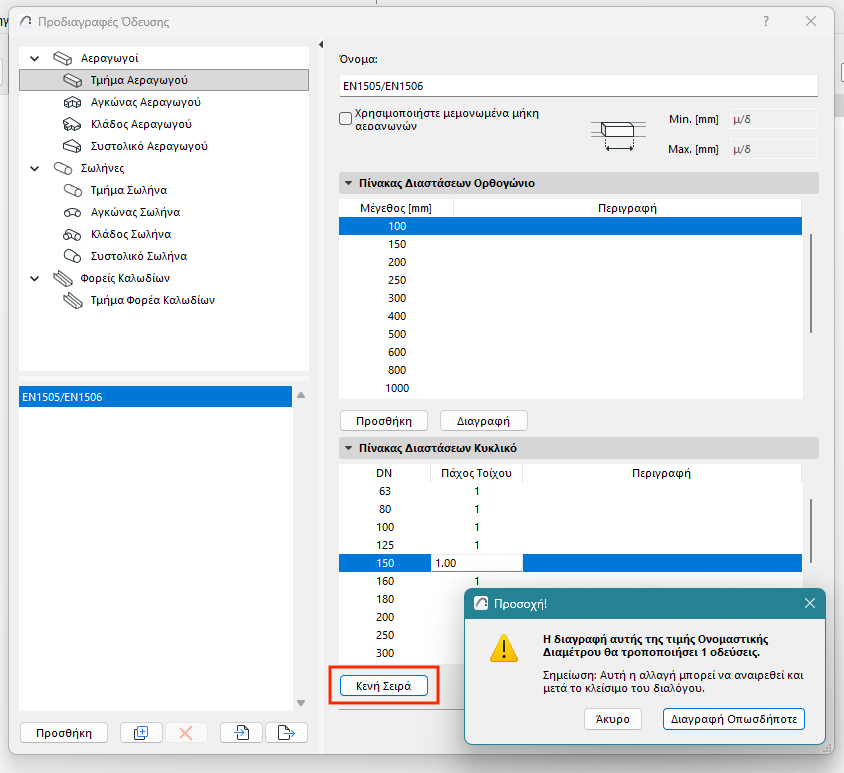Viewport: 844px width, 773px height.
Task: Select size 600 in rectangular table
Action: (571, 352)
